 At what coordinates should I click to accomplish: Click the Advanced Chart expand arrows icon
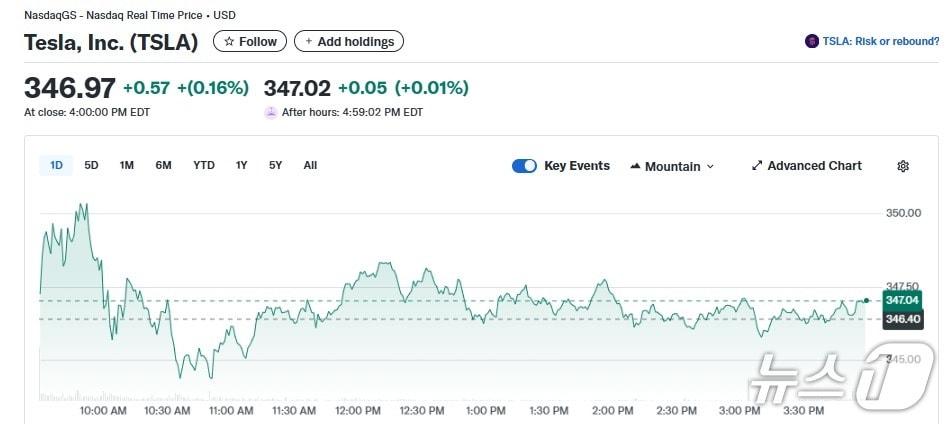point(757,166)
